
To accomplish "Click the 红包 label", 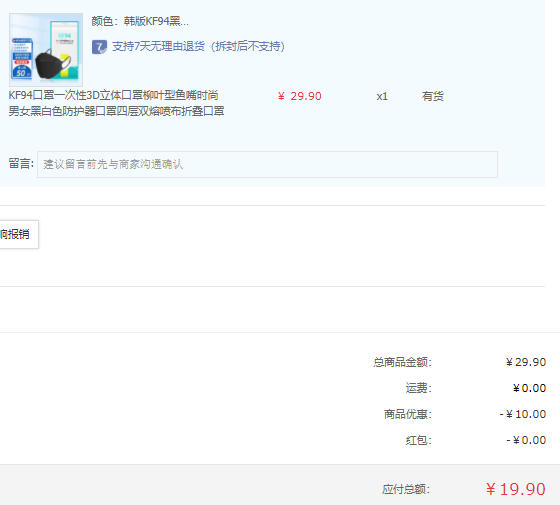I will point(419,440).
